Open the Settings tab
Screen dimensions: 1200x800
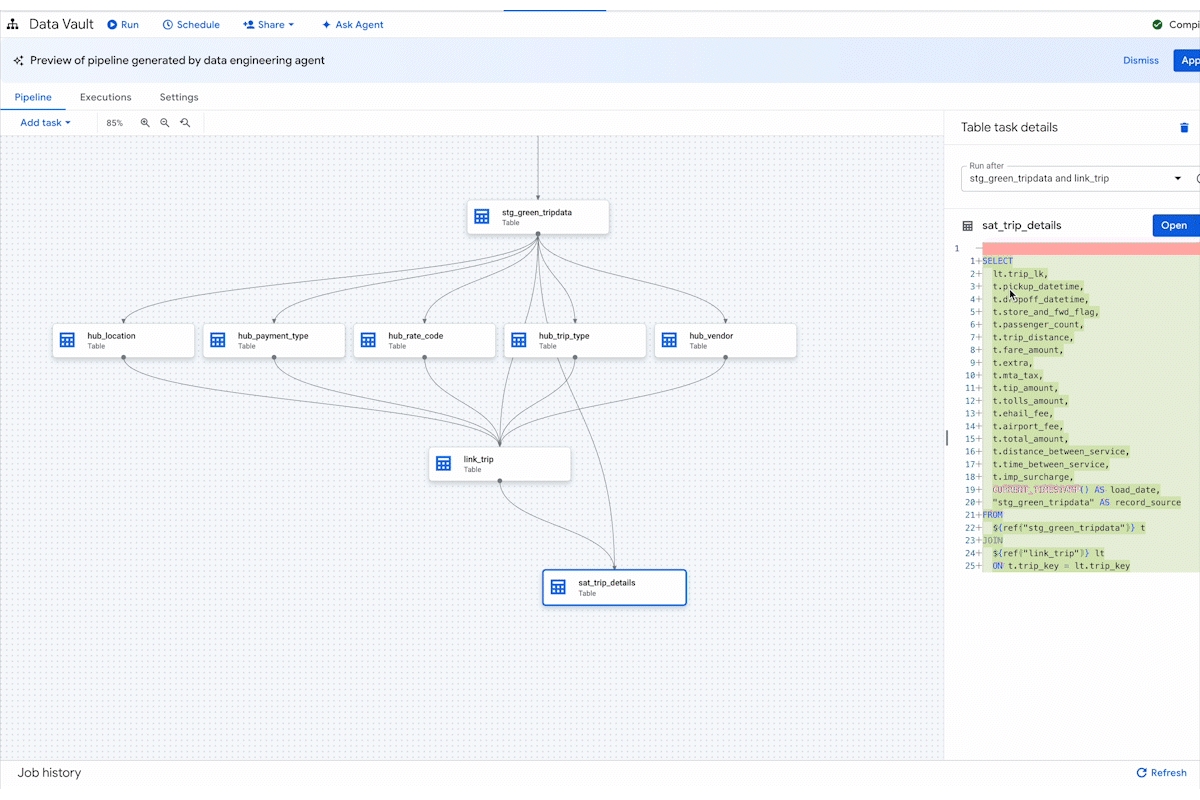[x=178, y=97]
